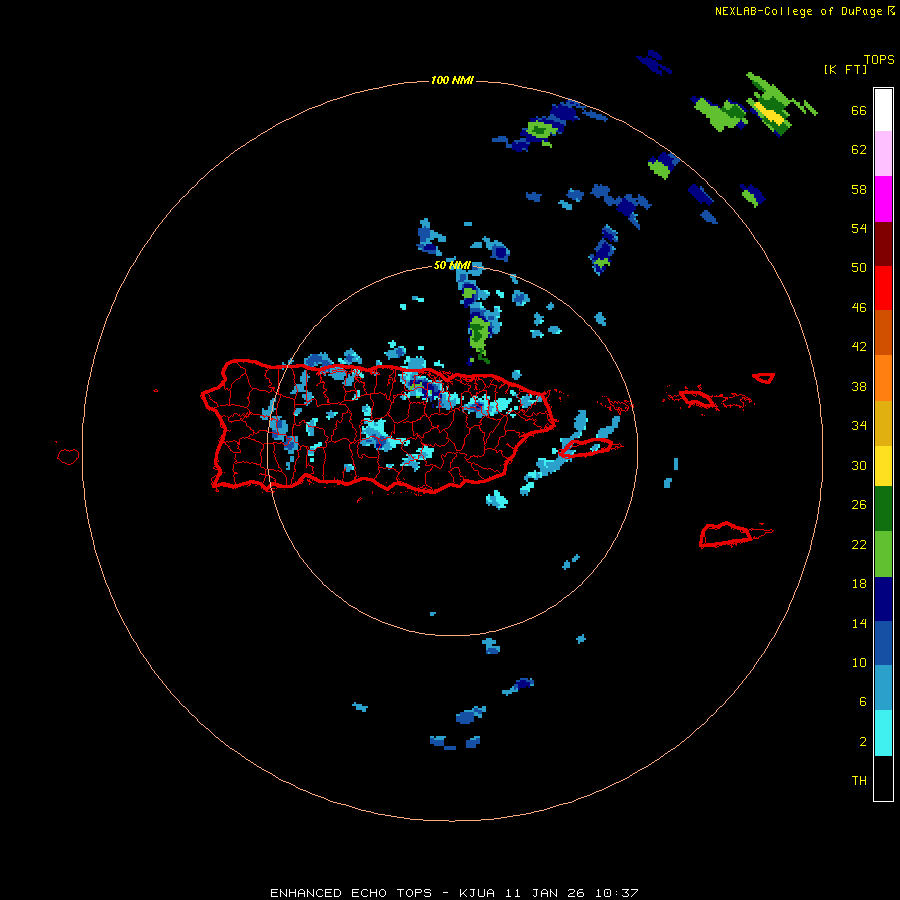
Task: Click the legend value 26
Action: pos(859,505)
